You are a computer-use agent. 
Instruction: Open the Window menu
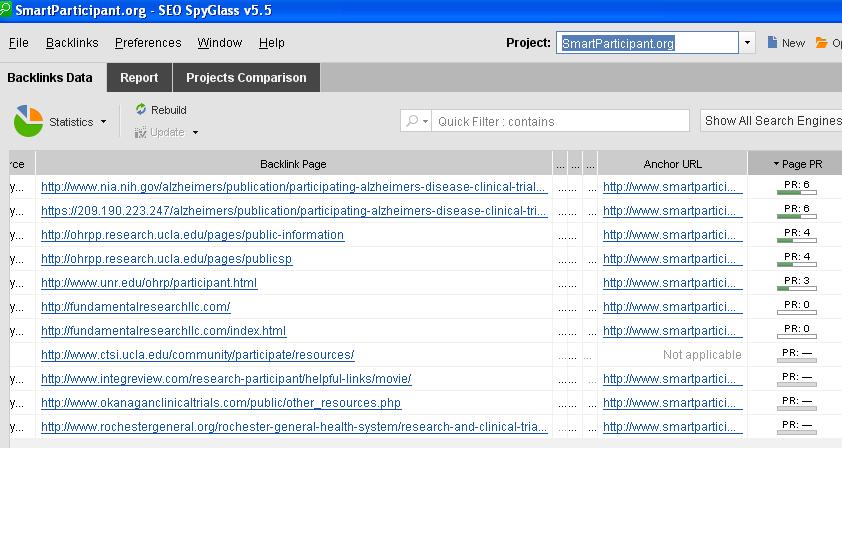(220, 43)
